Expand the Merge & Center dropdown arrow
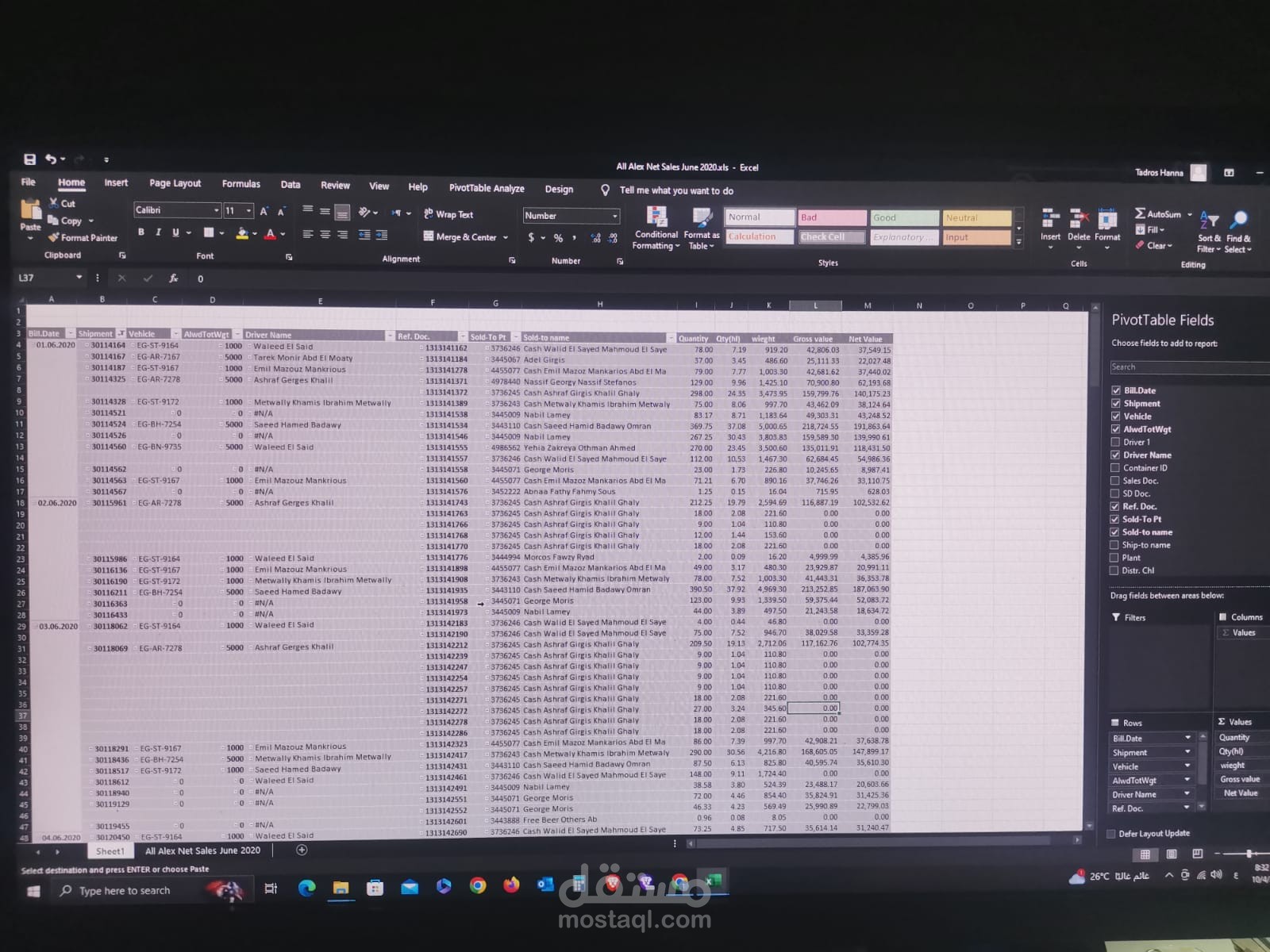This screenshot has width=1270, height=952. click(506, 237)
